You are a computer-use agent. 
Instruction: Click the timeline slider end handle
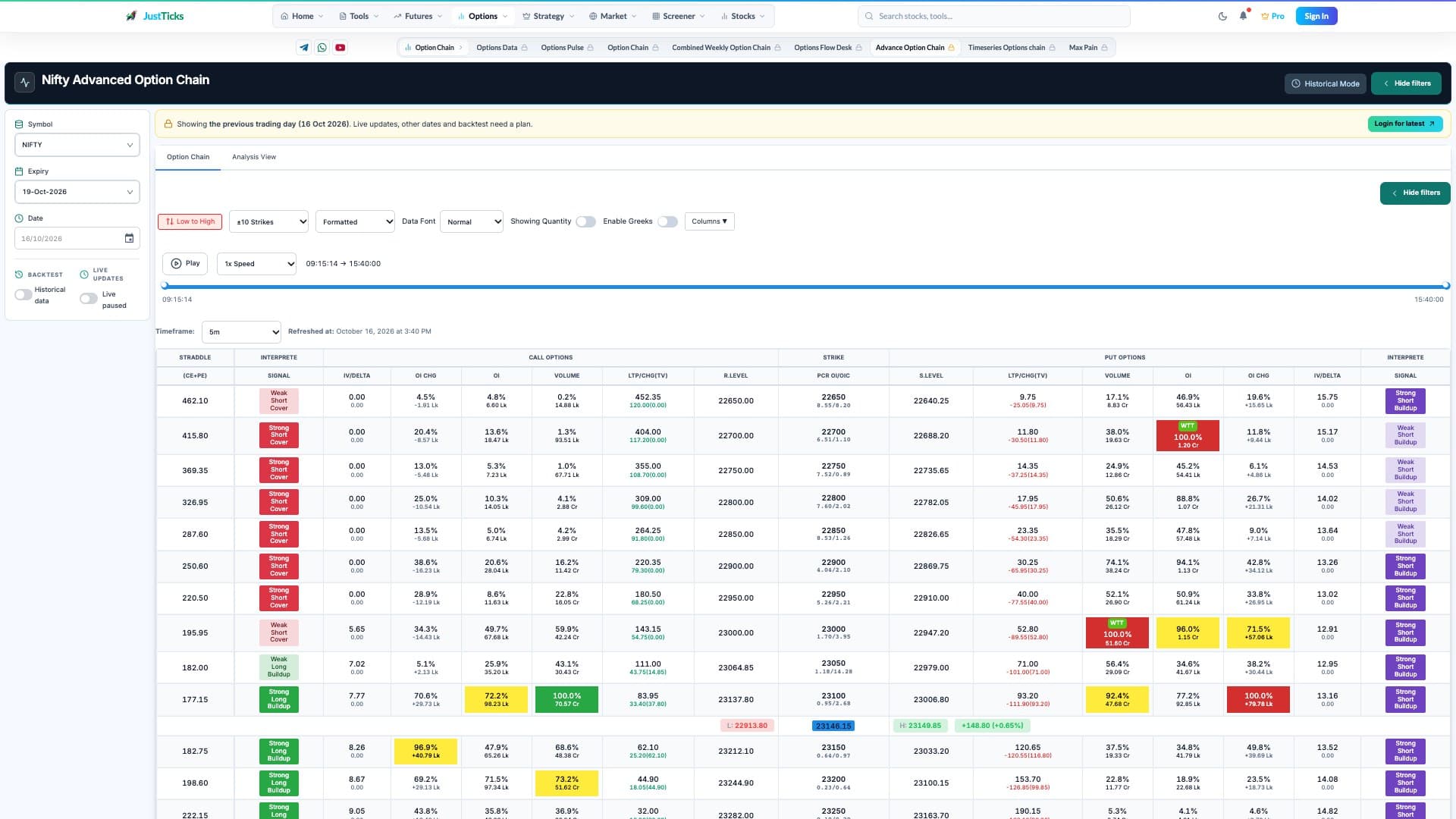(x=1446, y=286)
